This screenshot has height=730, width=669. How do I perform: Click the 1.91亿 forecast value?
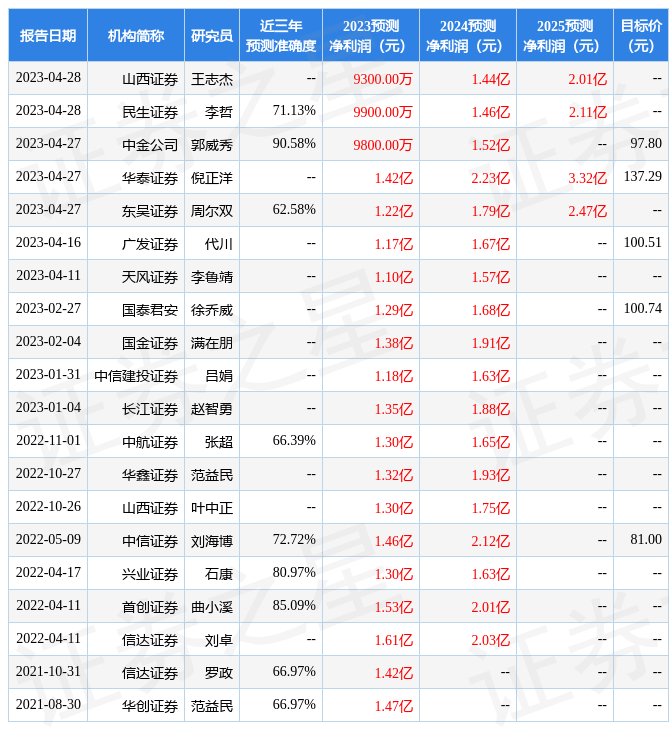pos(491,343)
